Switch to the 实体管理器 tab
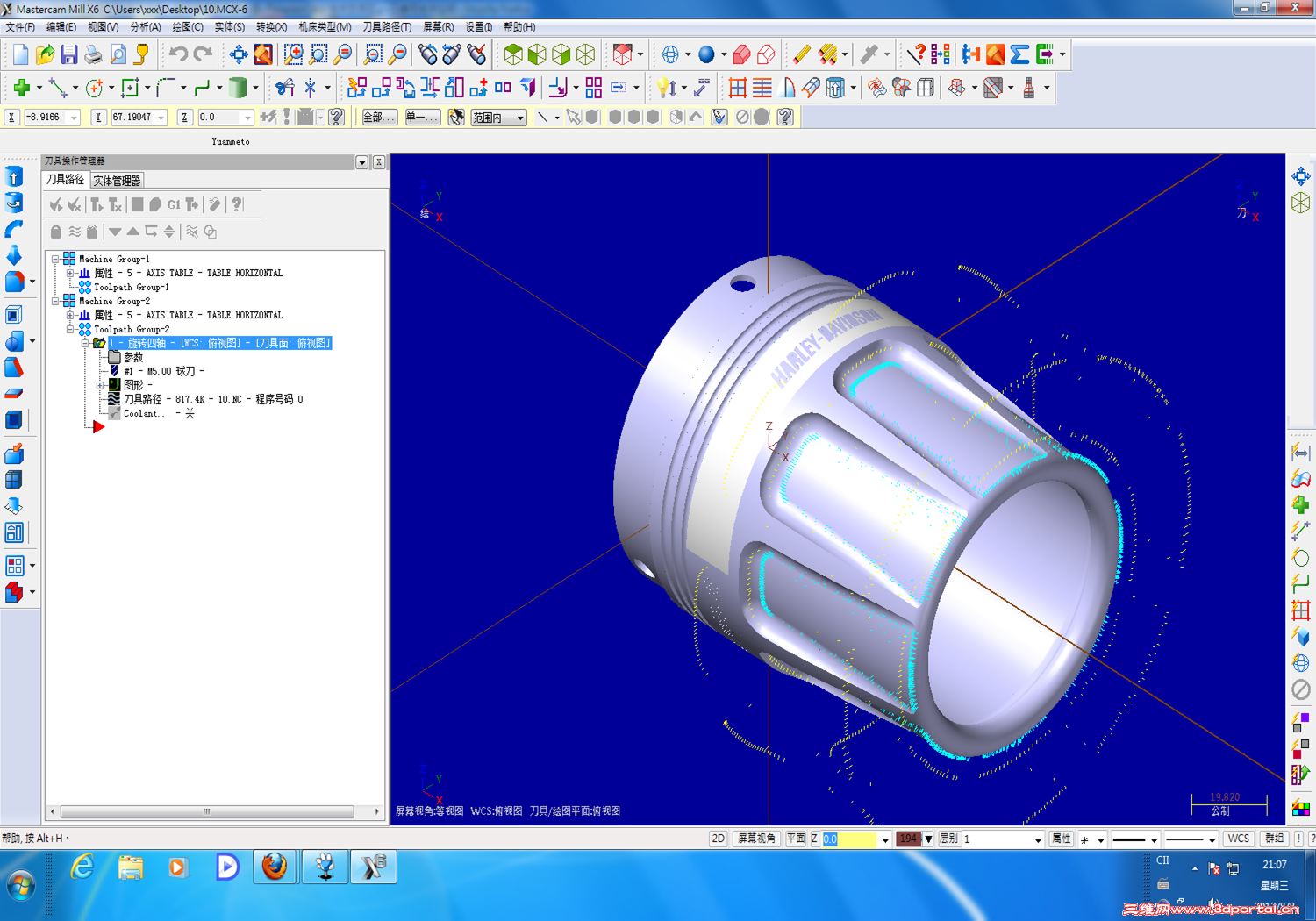This screenshot has height=921, width=1316. (117, 181)
